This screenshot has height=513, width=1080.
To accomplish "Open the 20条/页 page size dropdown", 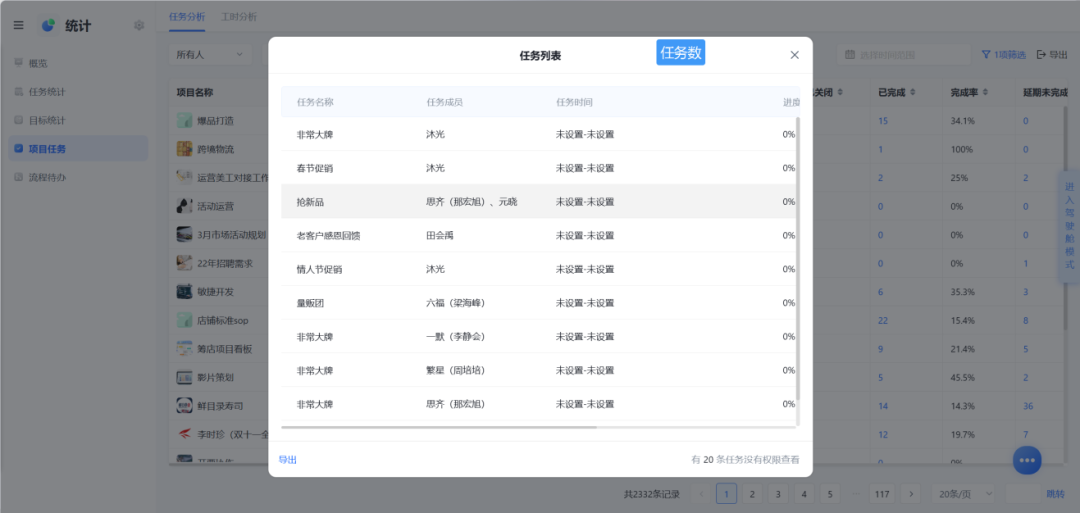I will tap(963, 493).
